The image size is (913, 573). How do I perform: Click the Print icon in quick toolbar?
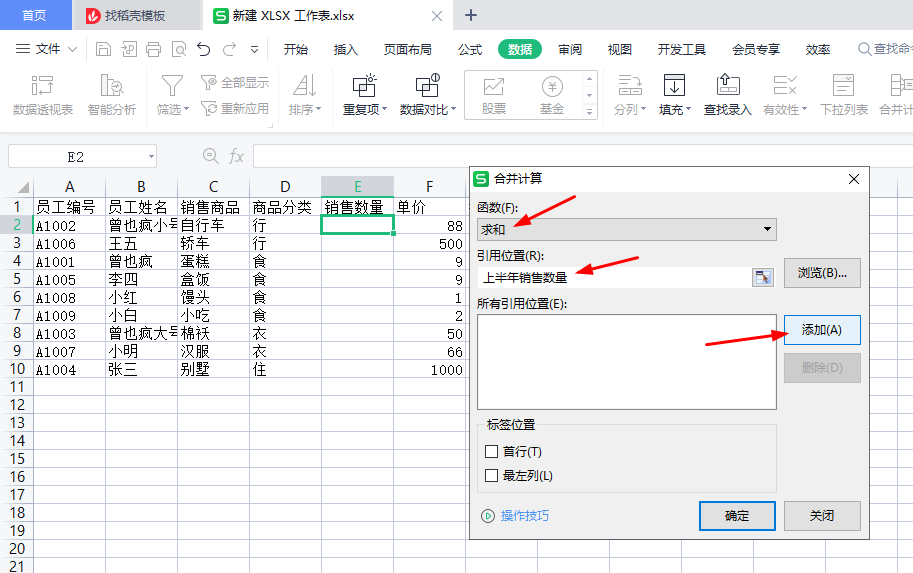154,49
